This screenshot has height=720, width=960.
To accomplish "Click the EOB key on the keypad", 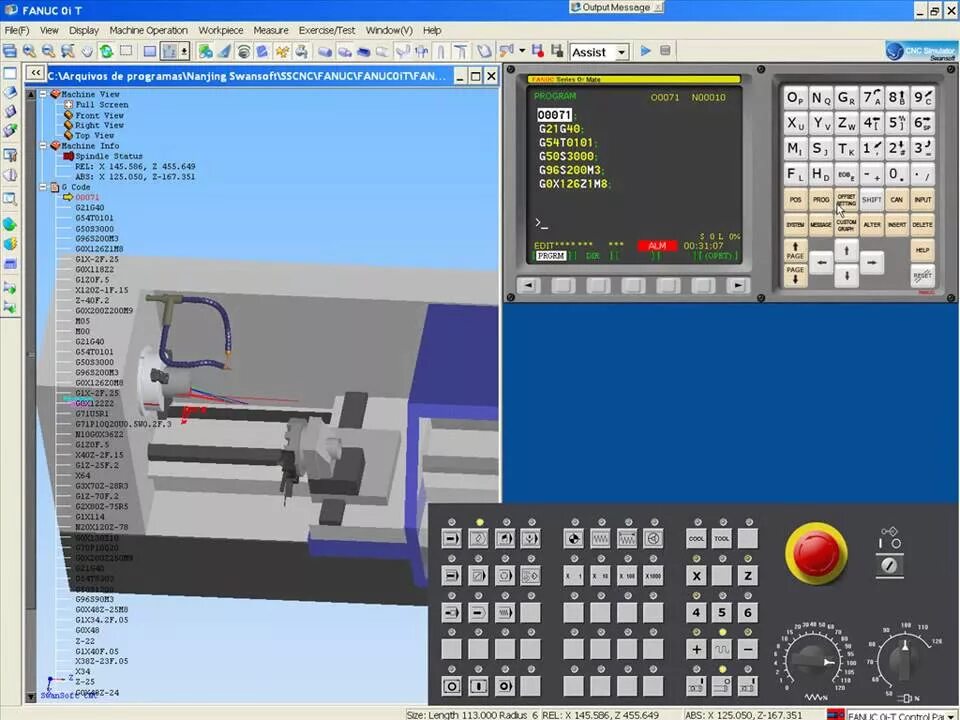I will click(846, 174).
